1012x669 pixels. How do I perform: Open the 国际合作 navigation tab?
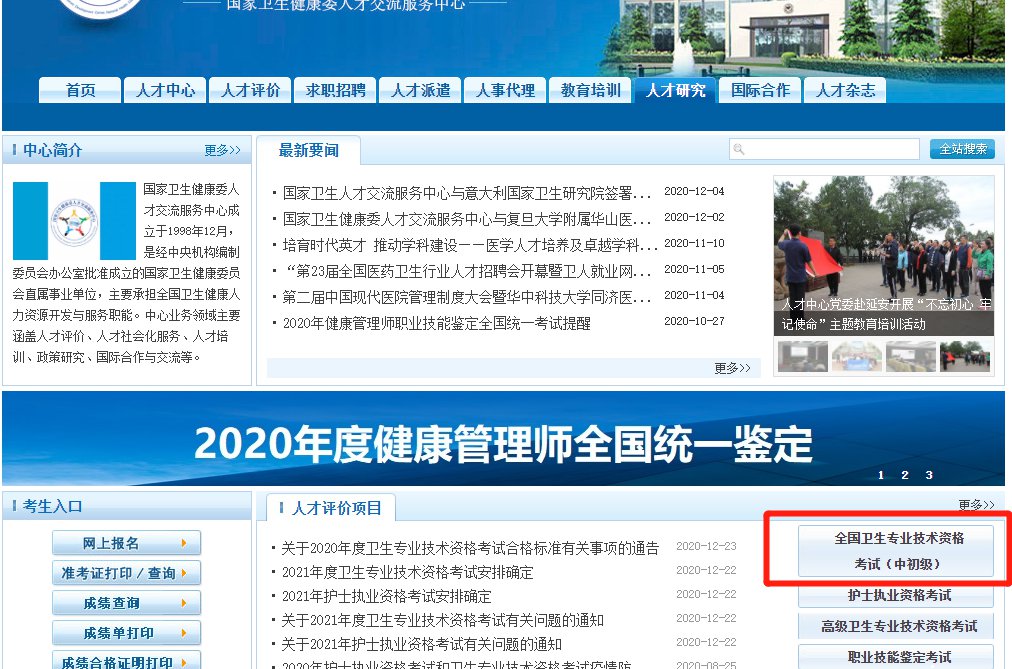[x=760, y=90]
